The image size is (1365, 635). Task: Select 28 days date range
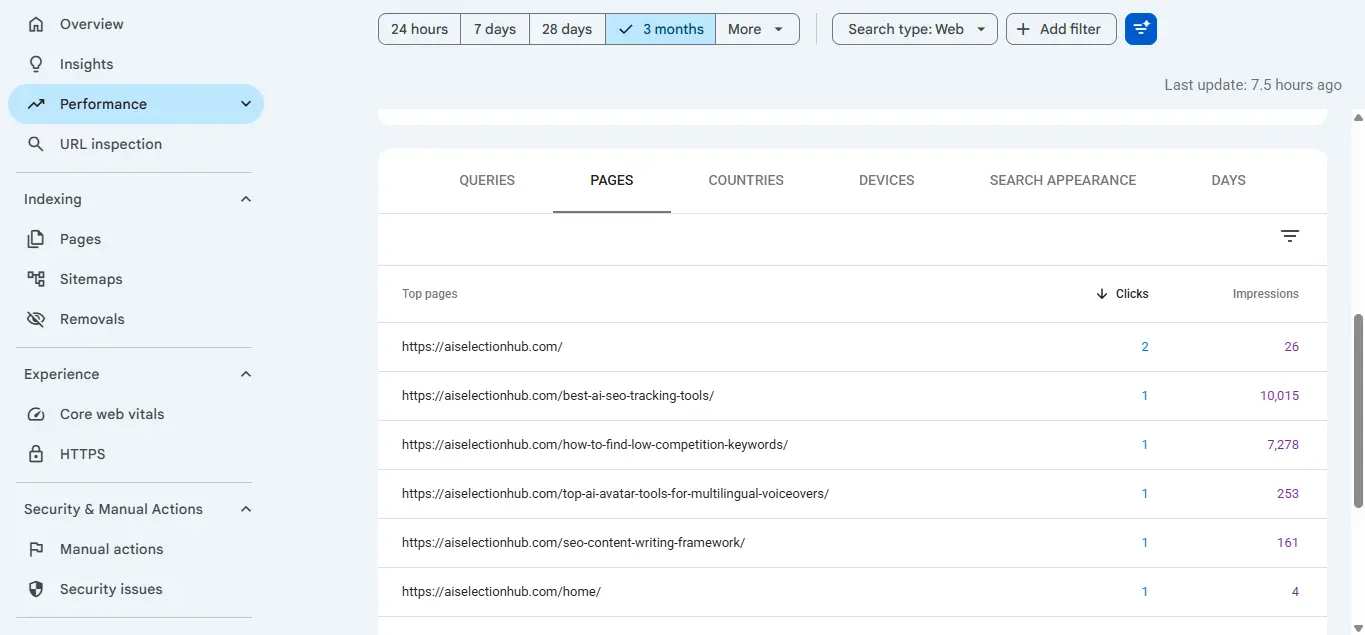tap(567, 29)
